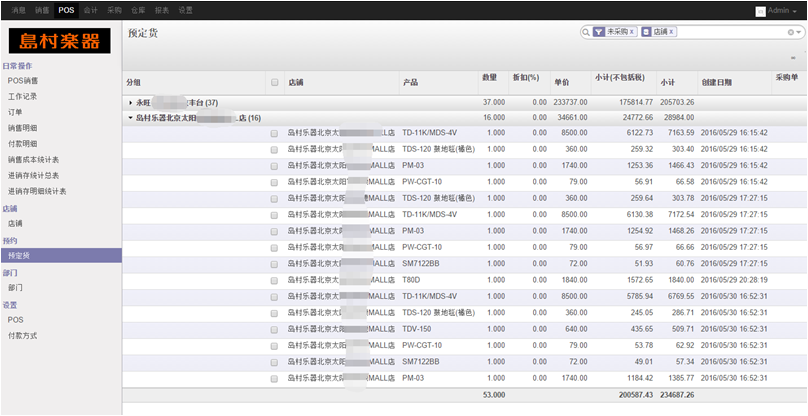This screenshot has width=808, height=416.
Task: Check the T80D row checkbox
Action: point(274,281)
